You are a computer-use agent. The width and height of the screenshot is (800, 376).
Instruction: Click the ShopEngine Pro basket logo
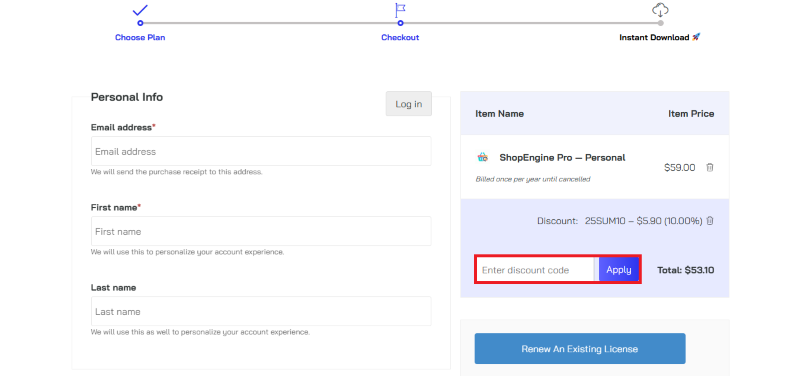pyautogui.click(x=483, y=157)
